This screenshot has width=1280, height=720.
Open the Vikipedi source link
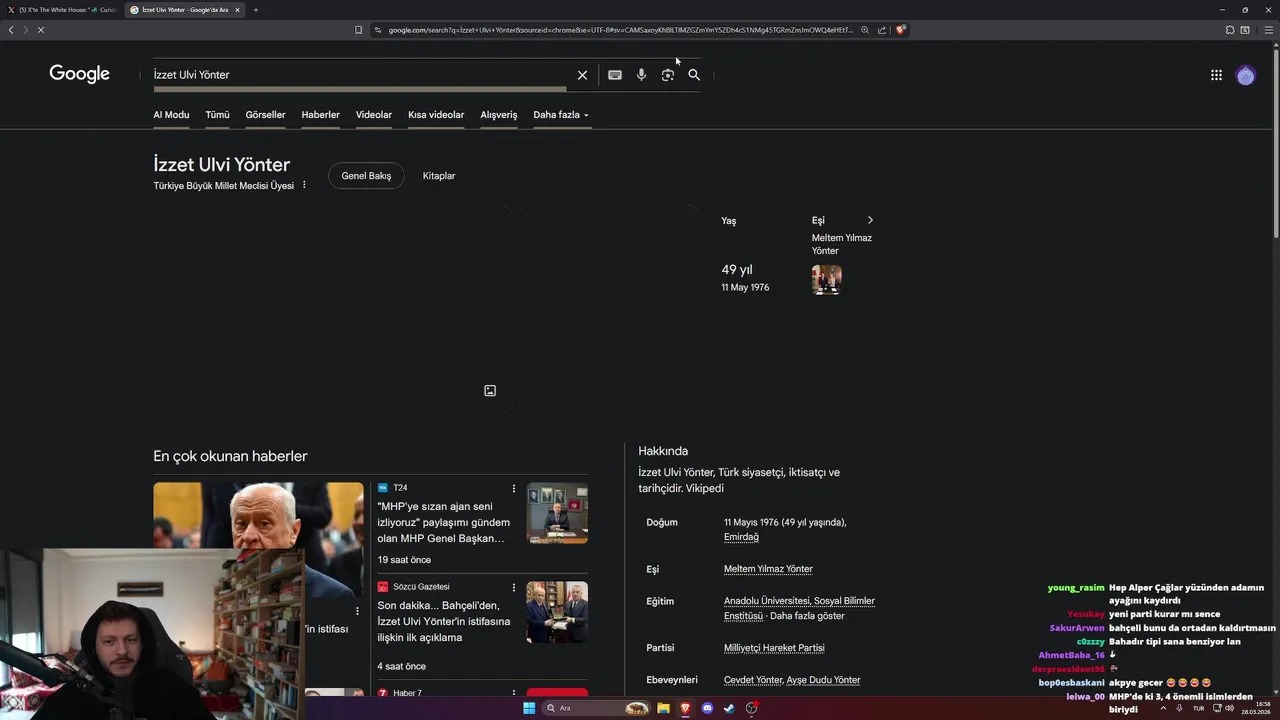pos(704,489)
